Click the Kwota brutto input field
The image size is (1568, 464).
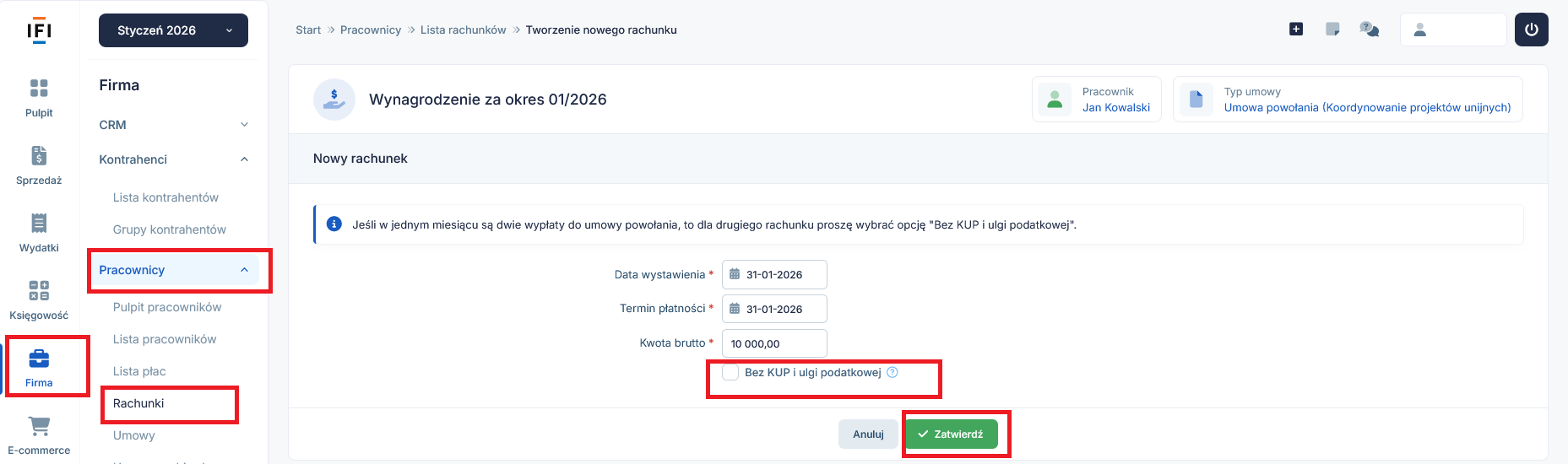tap(774, 343)
